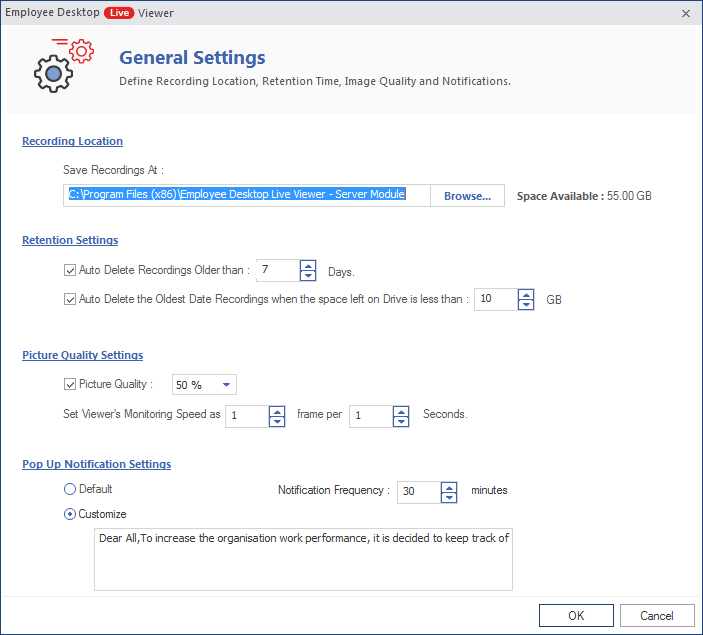Screen dimensions: 703x635
Task: Open the Picture Quality 50 % dropdown
Action: pyautogui.click(x=204, y=385)
